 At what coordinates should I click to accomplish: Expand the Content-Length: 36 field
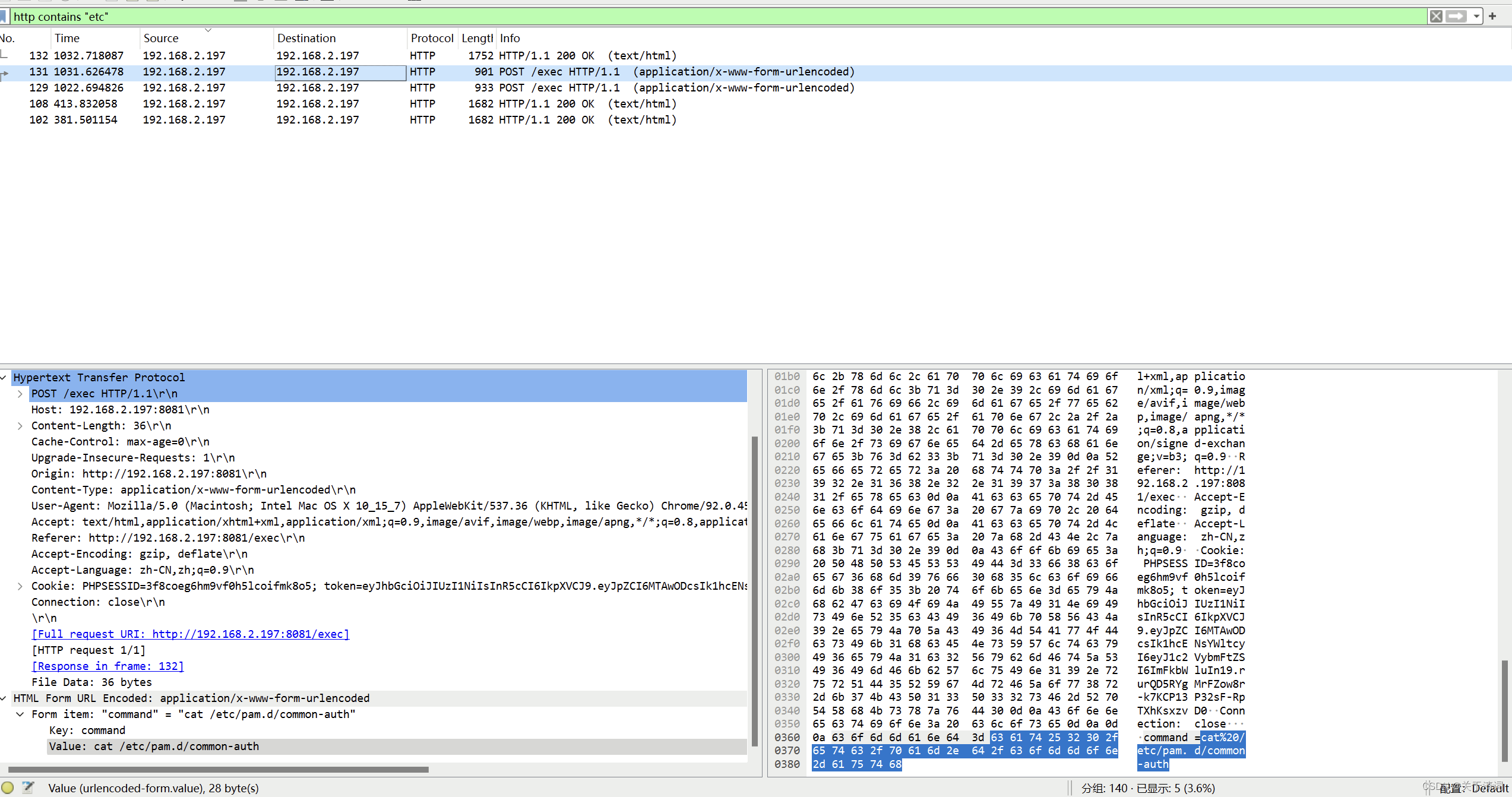coord(20,425)
